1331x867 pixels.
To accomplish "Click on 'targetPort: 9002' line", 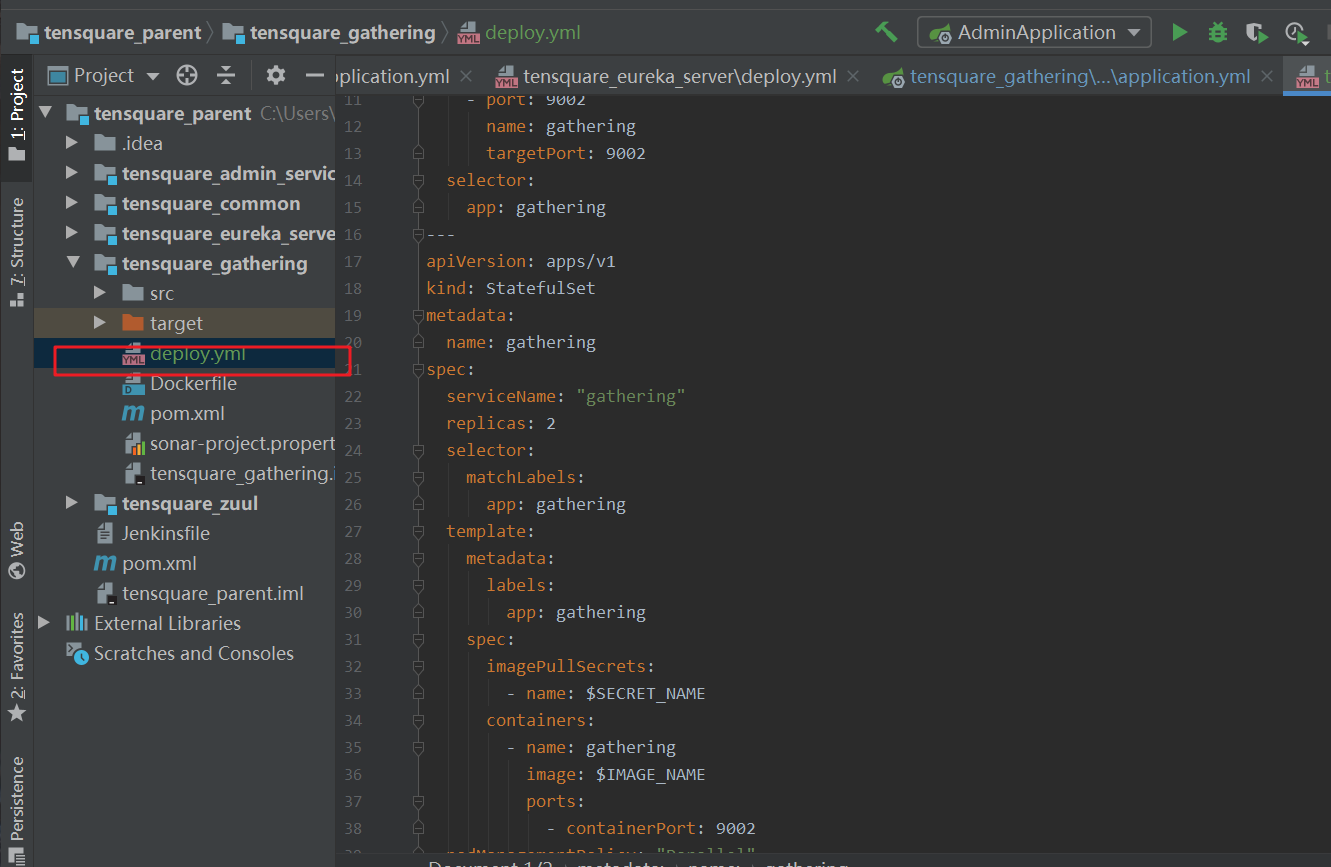I will [x=565, y=153].
